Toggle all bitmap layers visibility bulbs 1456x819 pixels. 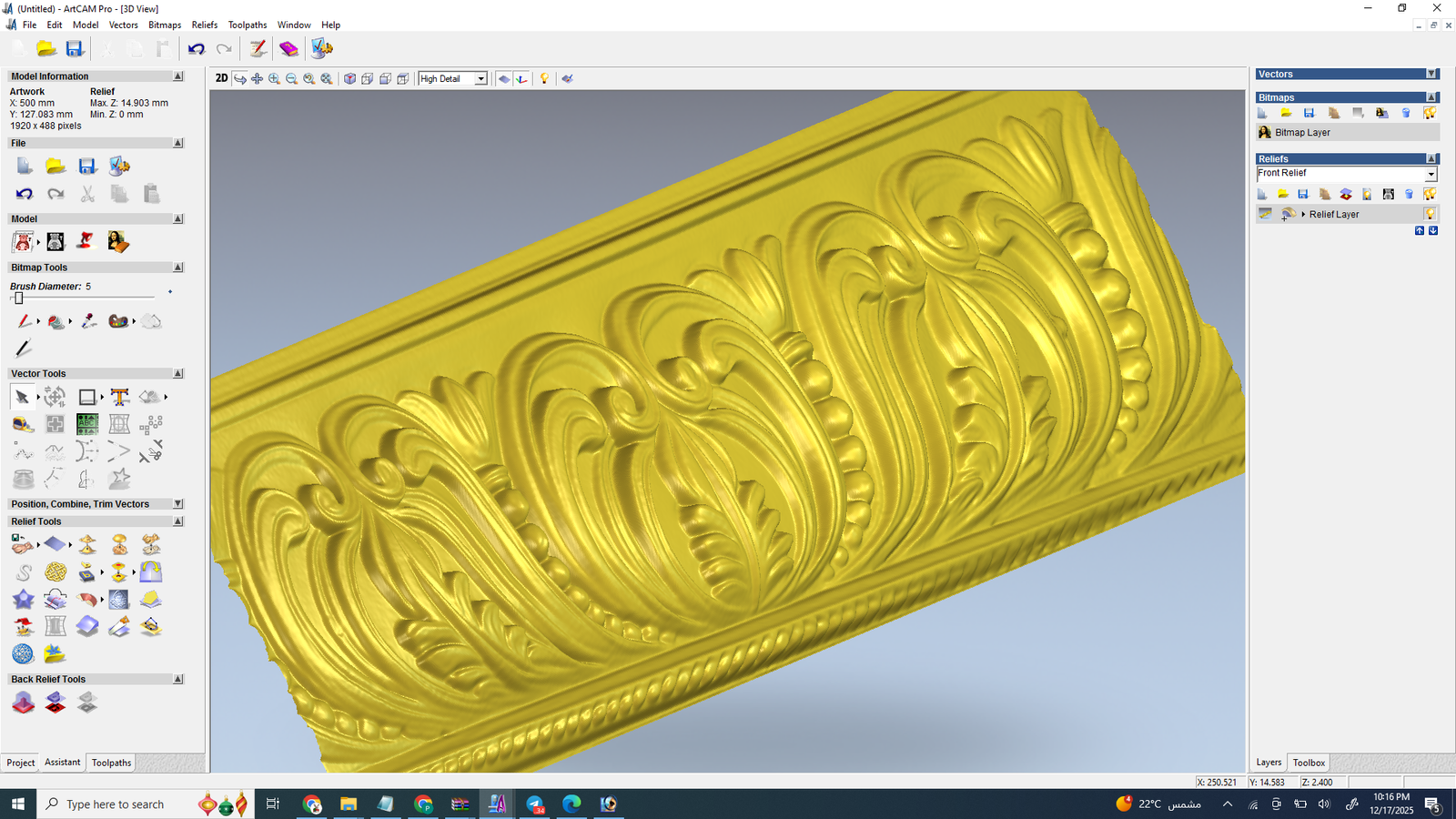(1430, 113)
